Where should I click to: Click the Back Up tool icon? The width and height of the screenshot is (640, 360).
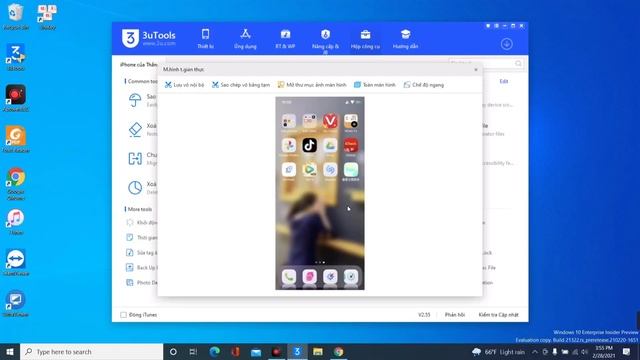click(x=130, y=267)
